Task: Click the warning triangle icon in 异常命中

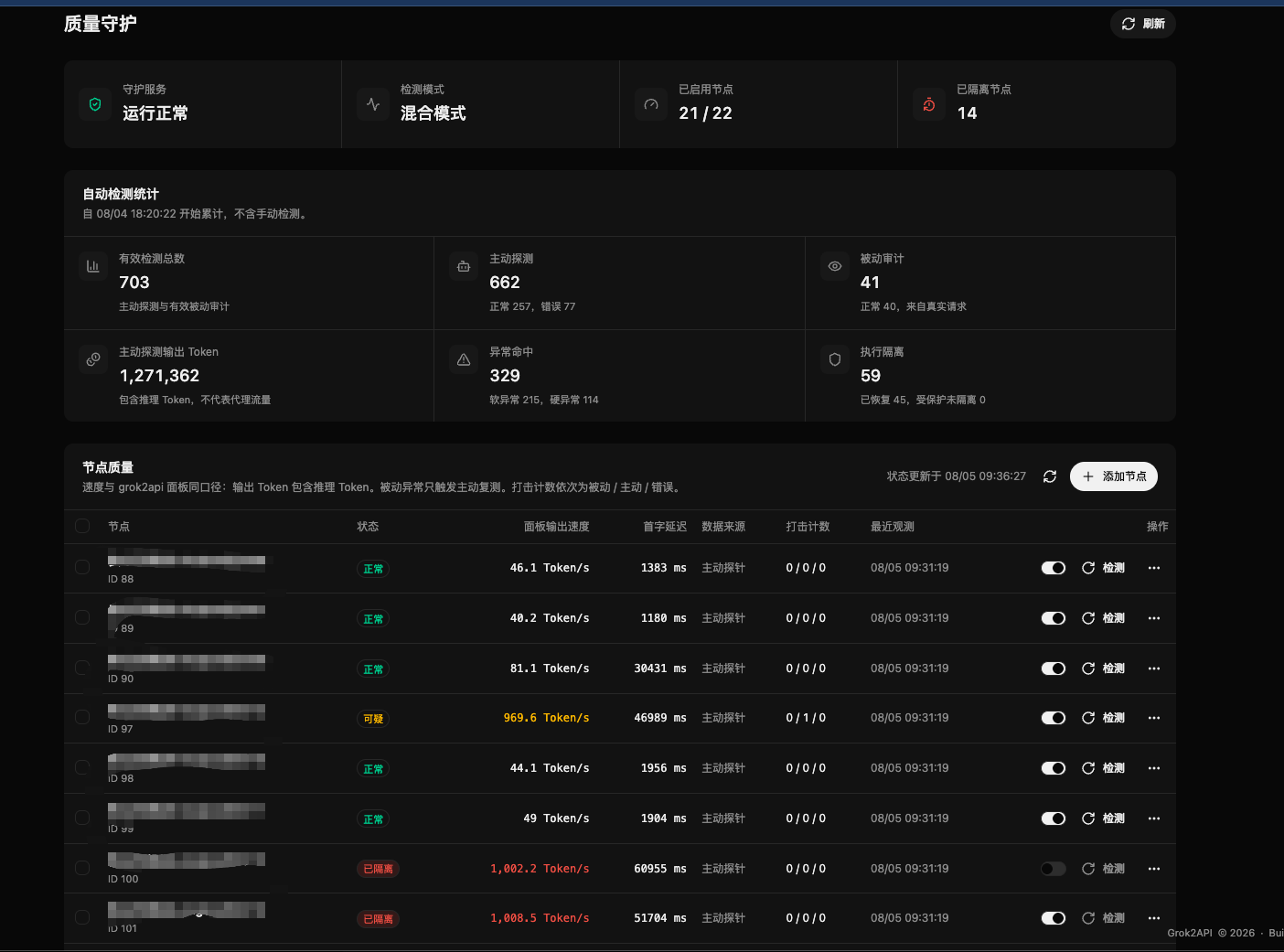Action: tap(464, 359)
